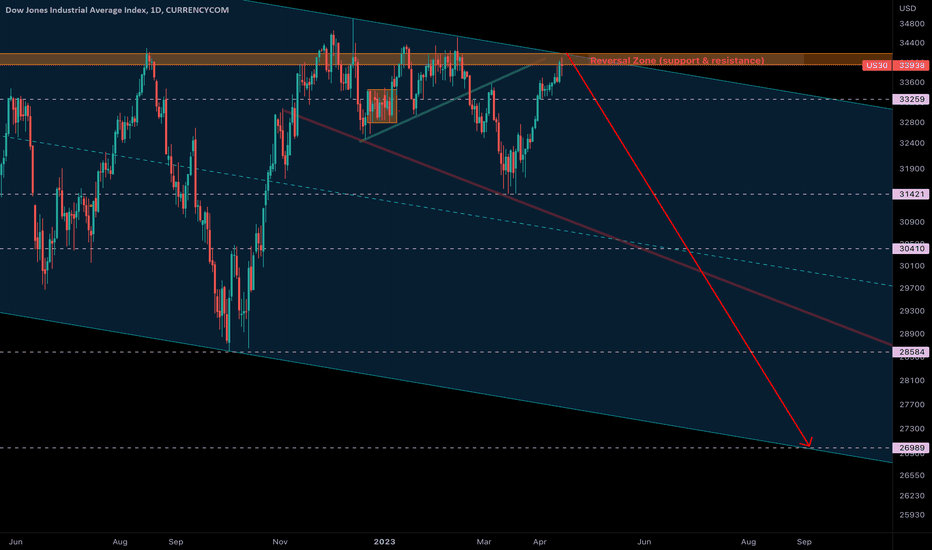Click the first Sep label on time axis

tap(176, 542)
